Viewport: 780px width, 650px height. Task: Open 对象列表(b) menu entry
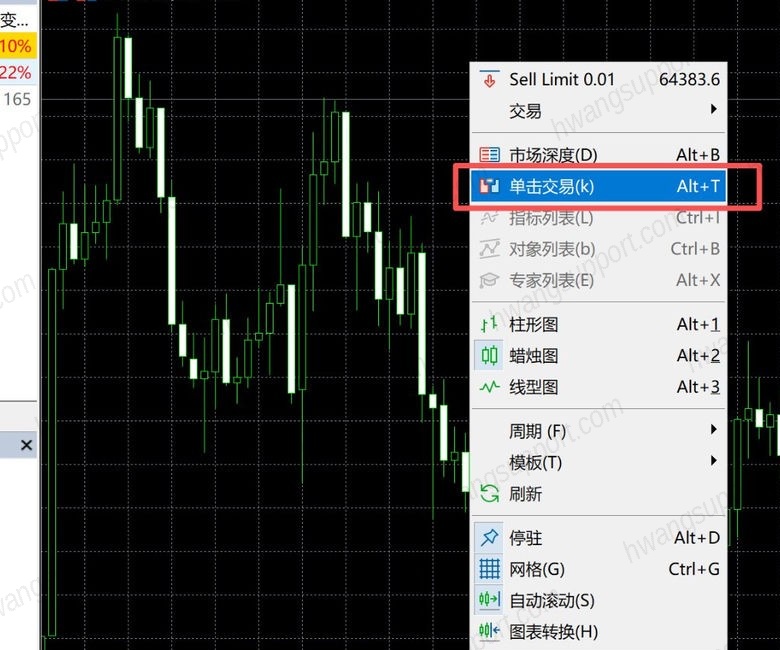[599, 249]
